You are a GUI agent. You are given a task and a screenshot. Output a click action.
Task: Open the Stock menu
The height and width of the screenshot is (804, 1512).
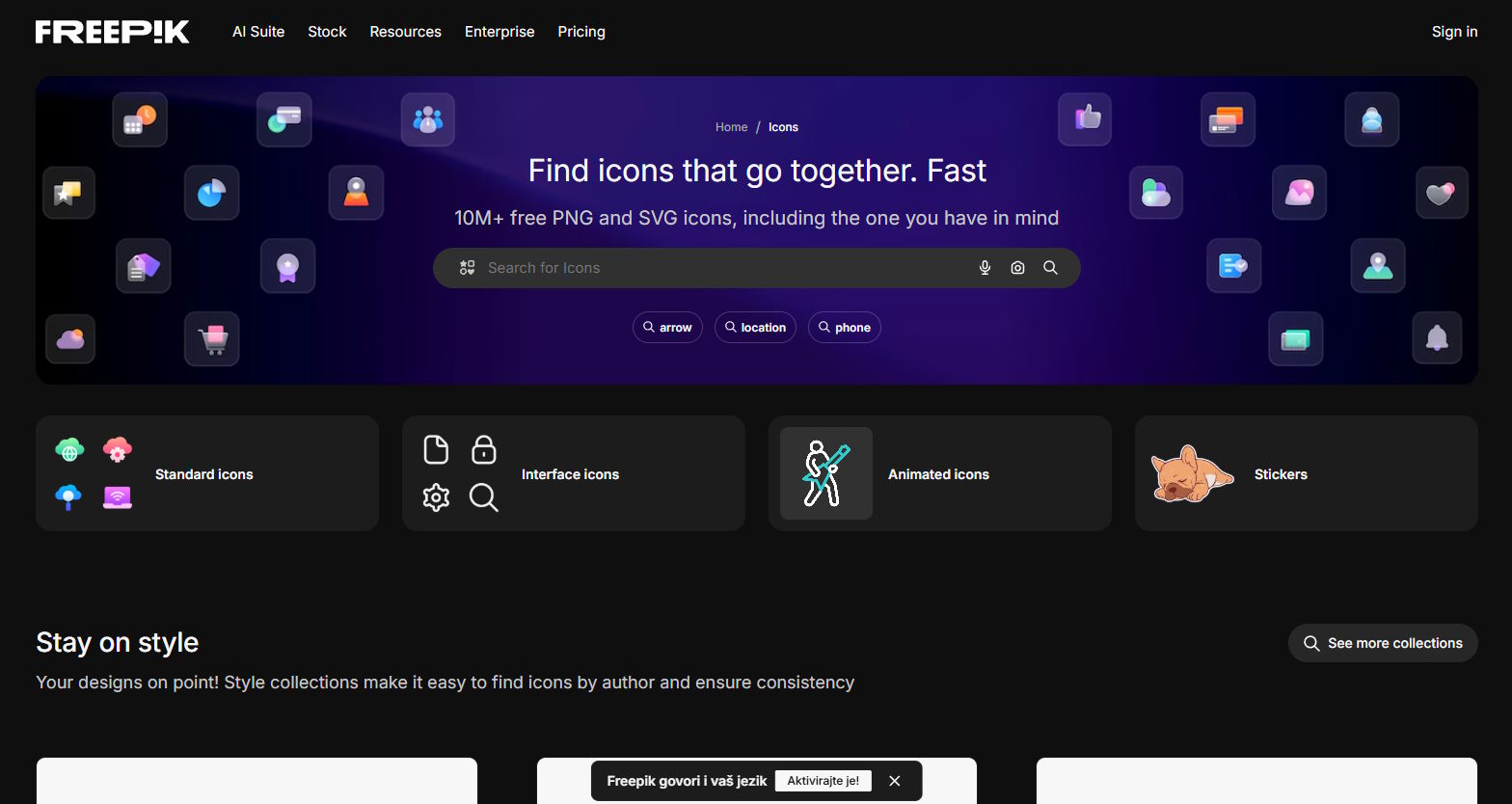coord(327,32)
